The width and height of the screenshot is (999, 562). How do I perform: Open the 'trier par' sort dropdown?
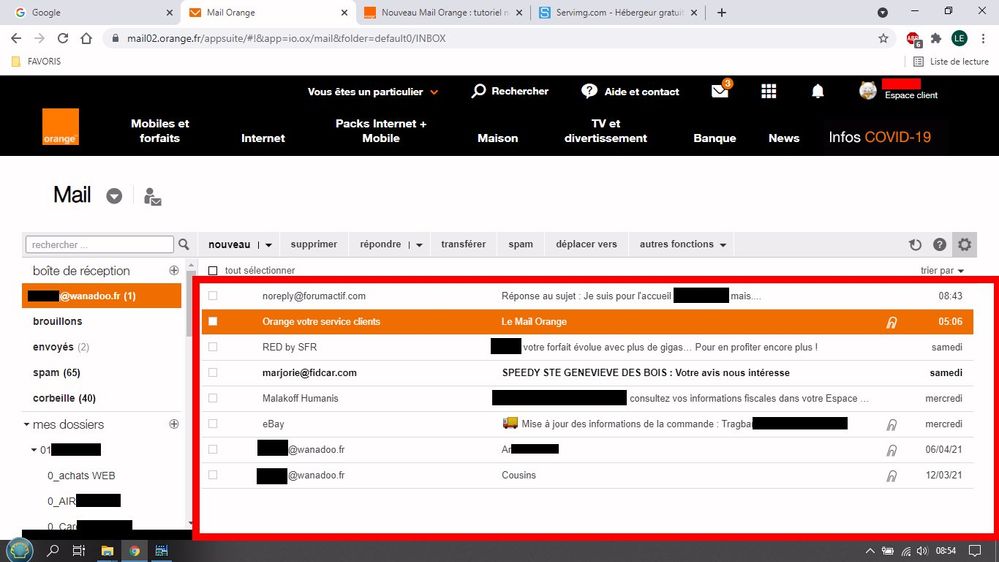[x=942, y=271]
